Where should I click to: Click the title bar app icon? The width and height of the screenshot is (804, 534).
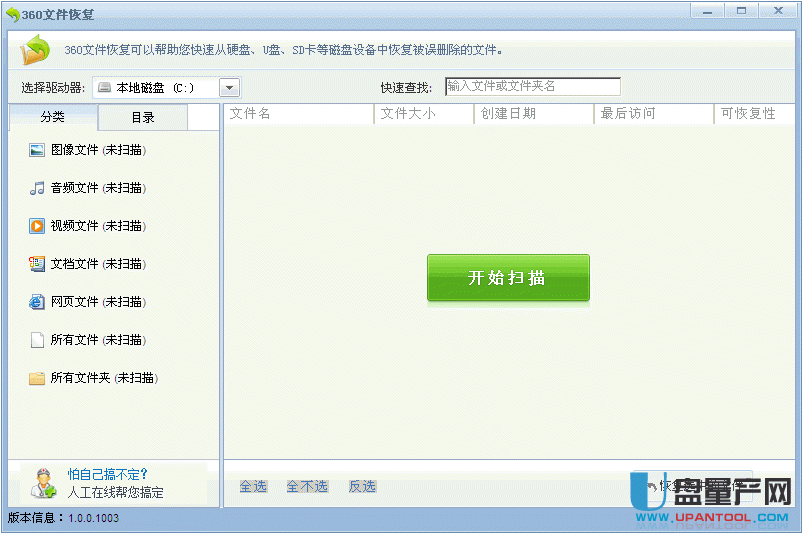point(13,14)
